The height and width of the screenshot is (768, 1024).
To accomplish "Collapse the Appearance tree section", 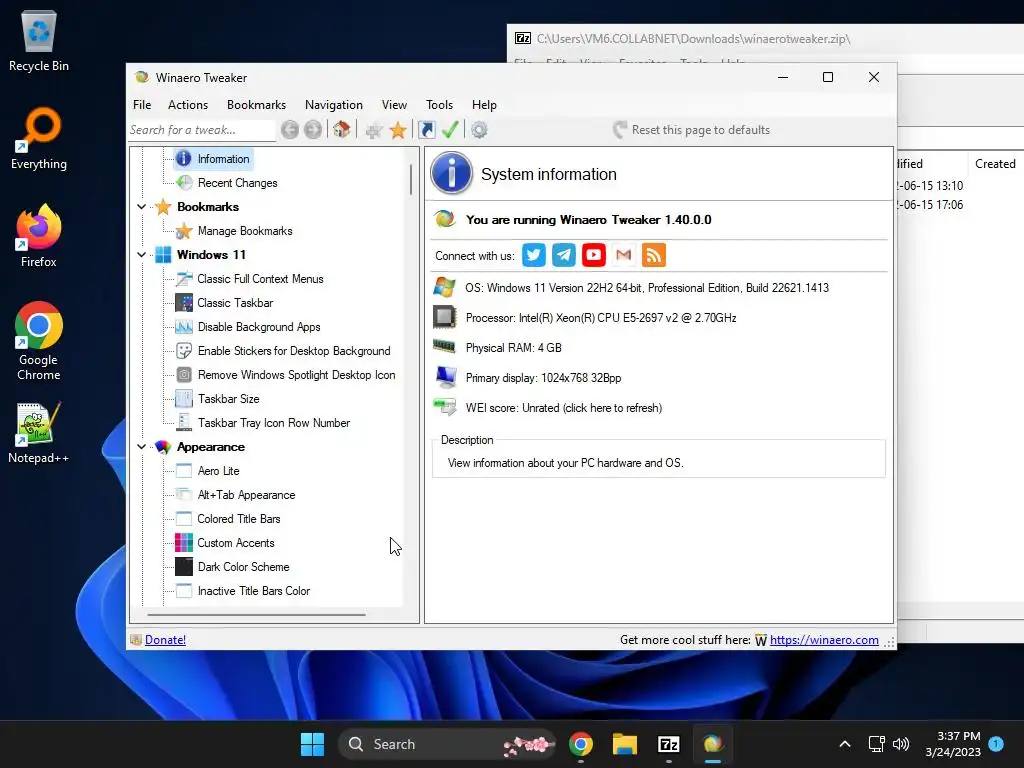I will tap(142, 447).
